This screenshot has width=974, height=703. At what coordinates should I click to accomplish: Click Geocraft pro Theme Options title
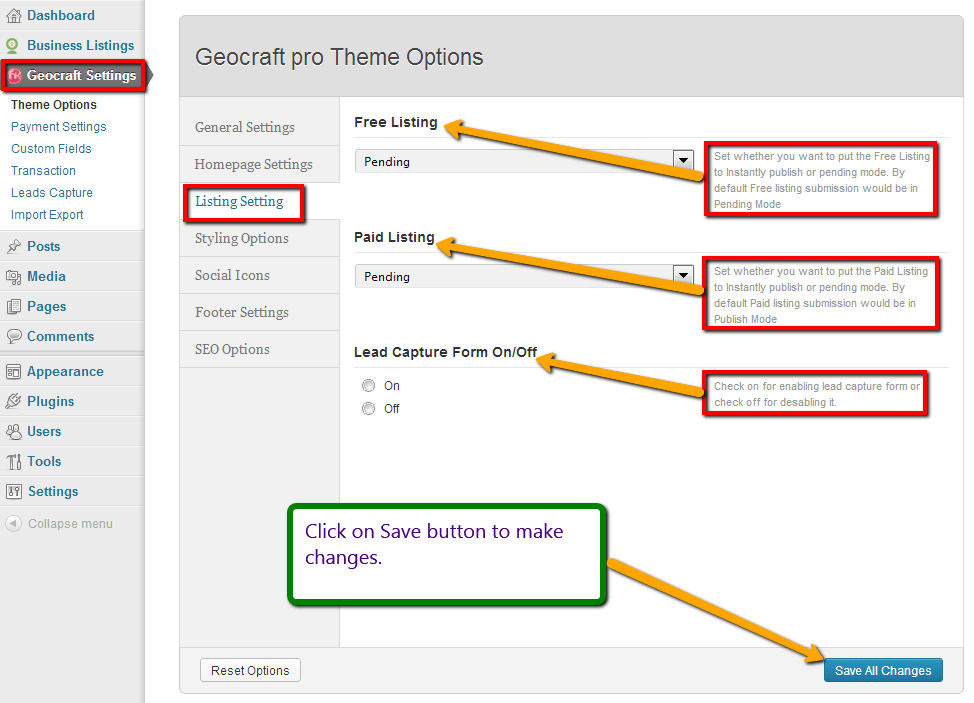pyautogui.click(x=339, y=57)
